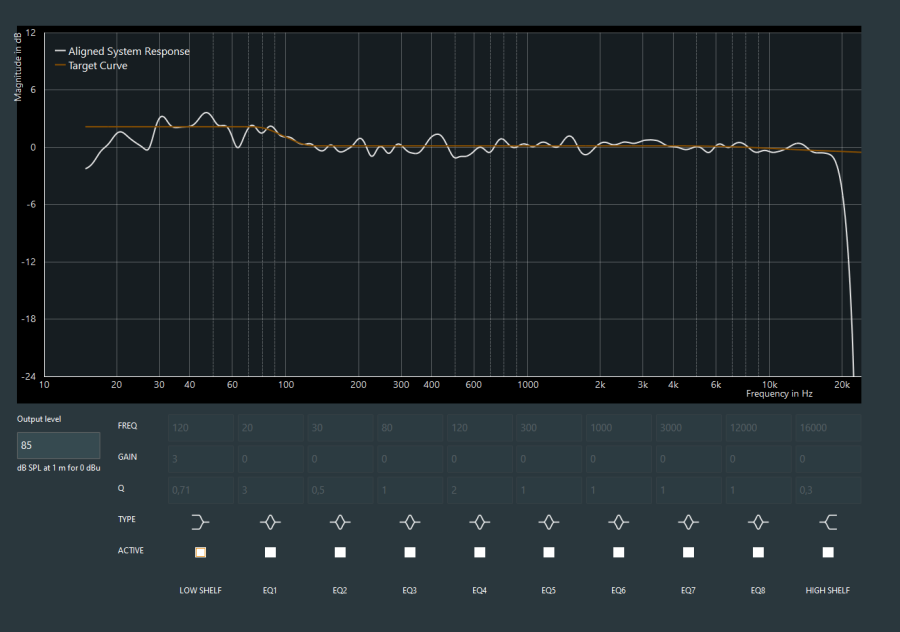Screen dimensions: 900x632
Task: Click the Low Shelf frequency field
Action: (x=200, y=427)
